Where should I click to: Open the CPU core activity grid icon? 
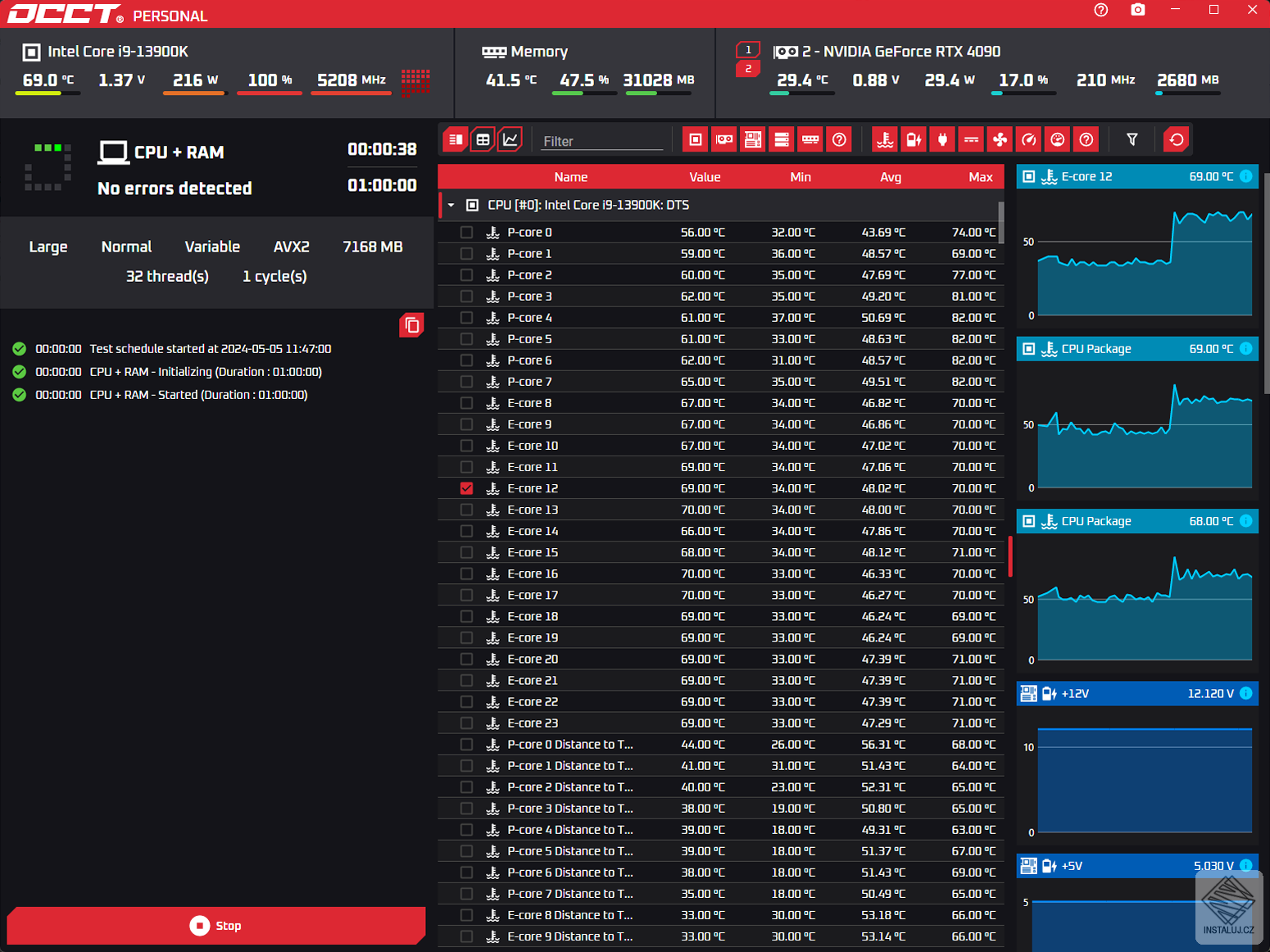[416, 82]
